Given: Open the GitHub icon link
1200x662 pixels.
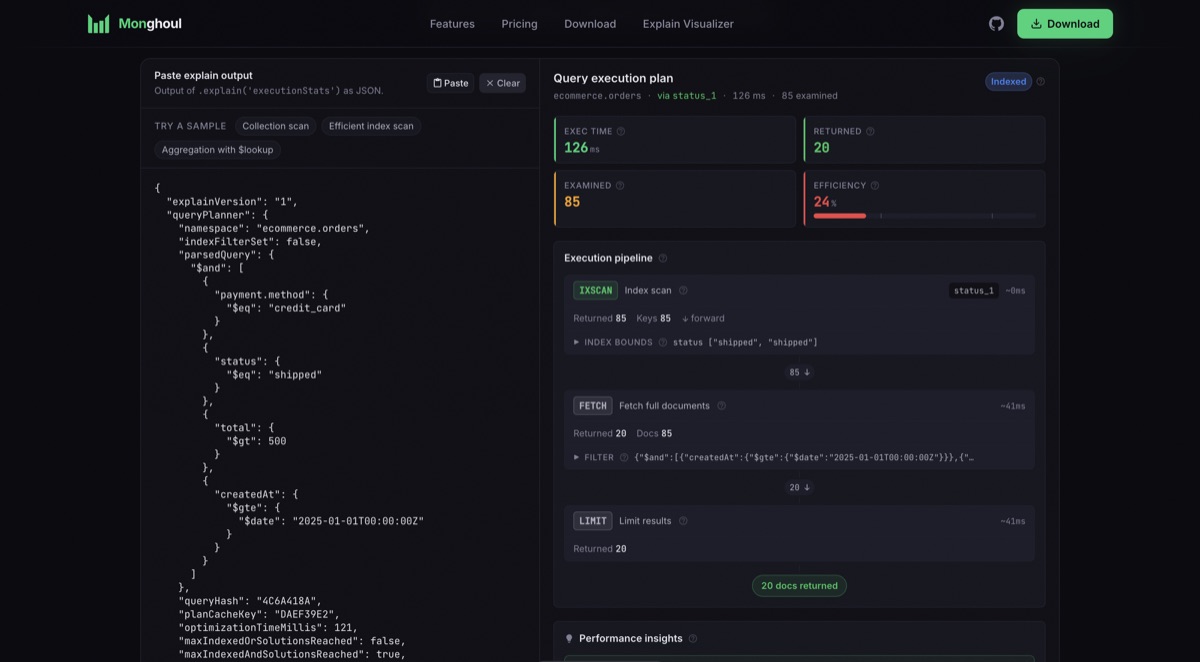Looking at the screenshot, I should coord(996,23).
